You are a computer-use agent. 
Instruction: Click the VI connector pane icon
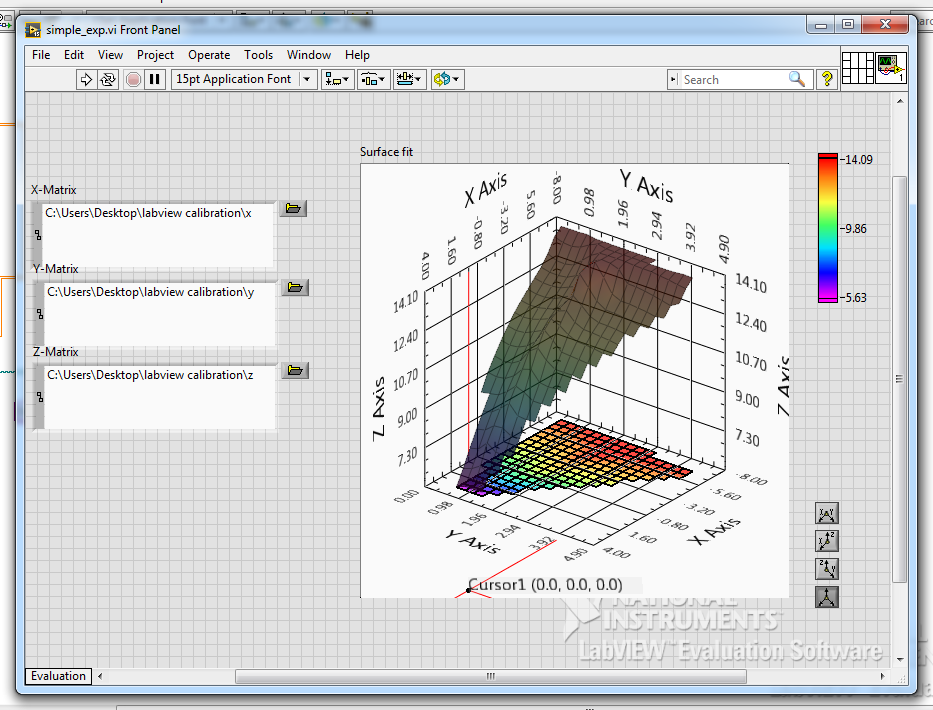click(x=858, y=68)
